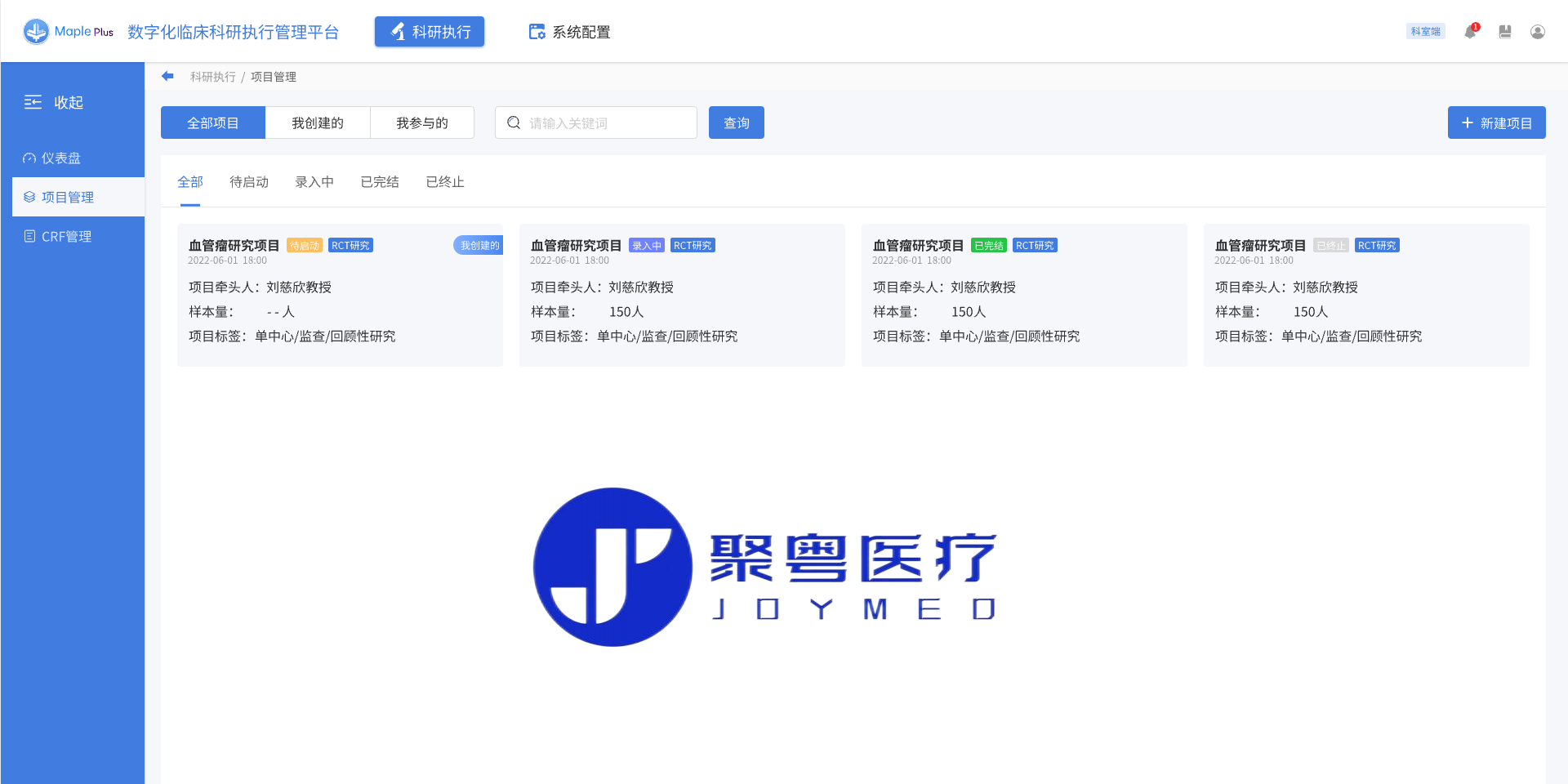Select the 待启动 status tab
1568x784 pixels.
(248, 181)
